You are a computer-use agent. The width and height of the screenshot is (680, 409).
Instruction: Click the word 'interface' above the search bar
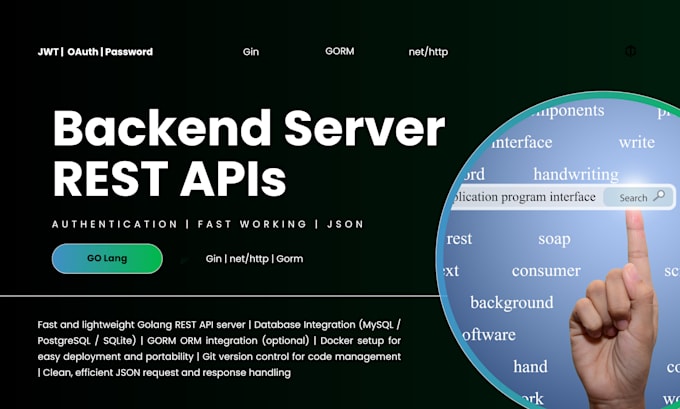522,142
